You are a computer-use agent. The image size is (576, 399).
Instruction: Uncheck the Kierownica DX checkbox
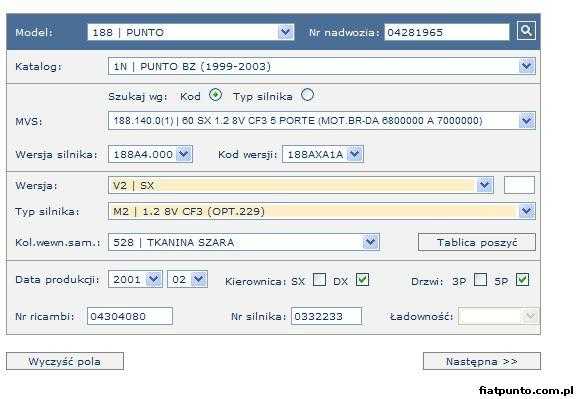363,280
